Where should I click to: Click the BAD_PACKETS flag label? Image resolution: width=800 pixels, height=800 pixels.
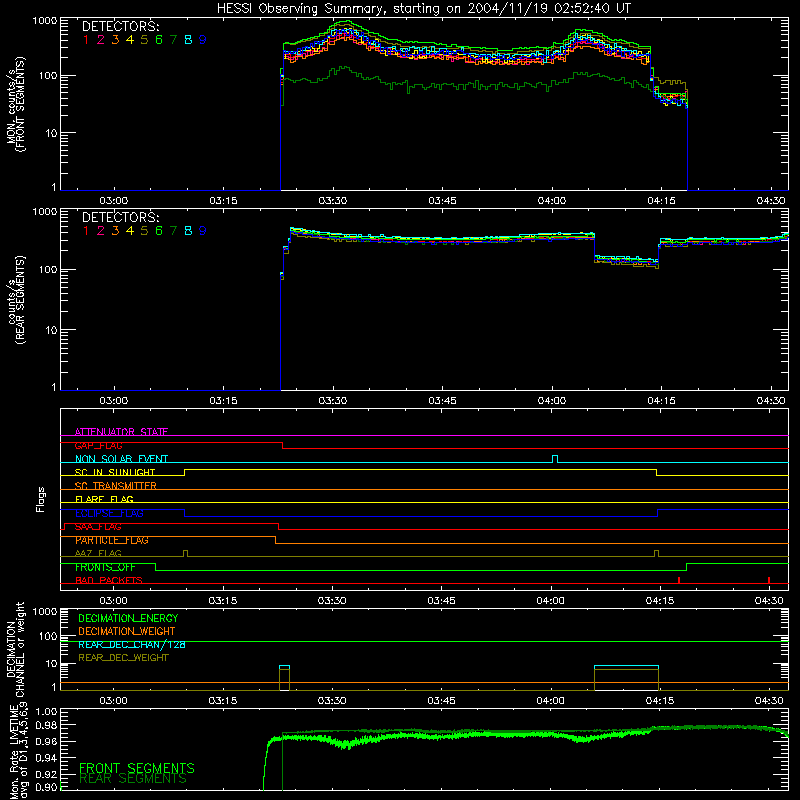pos(109,580)
